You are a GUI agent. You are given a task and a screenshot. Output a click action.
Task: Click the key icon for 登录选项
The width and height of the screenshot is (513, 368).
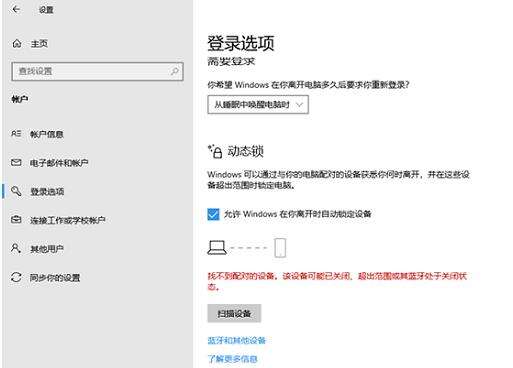(x=16, y=191)
